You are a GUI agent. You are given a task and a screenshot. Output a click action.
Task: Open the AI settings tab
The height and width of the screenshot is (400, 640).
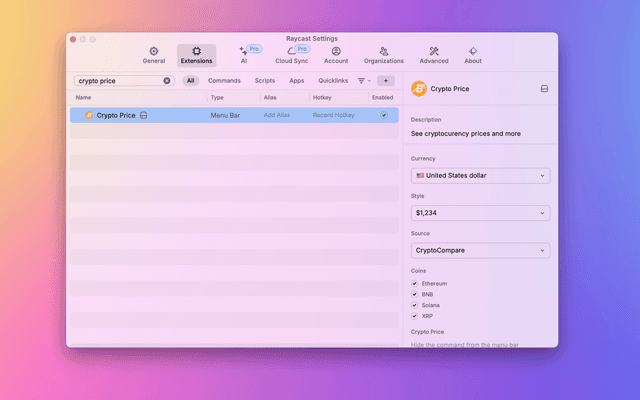tap(243, 55)
